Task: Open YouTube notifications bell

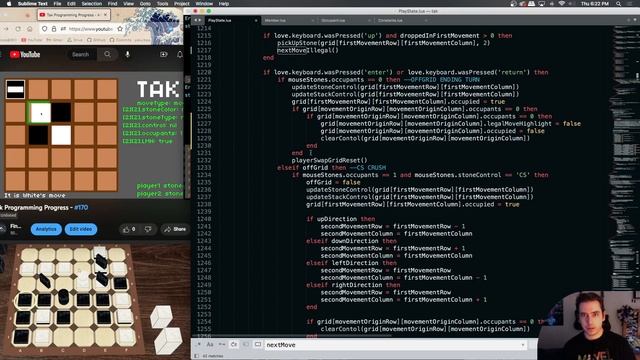Action: pos(180,54)
